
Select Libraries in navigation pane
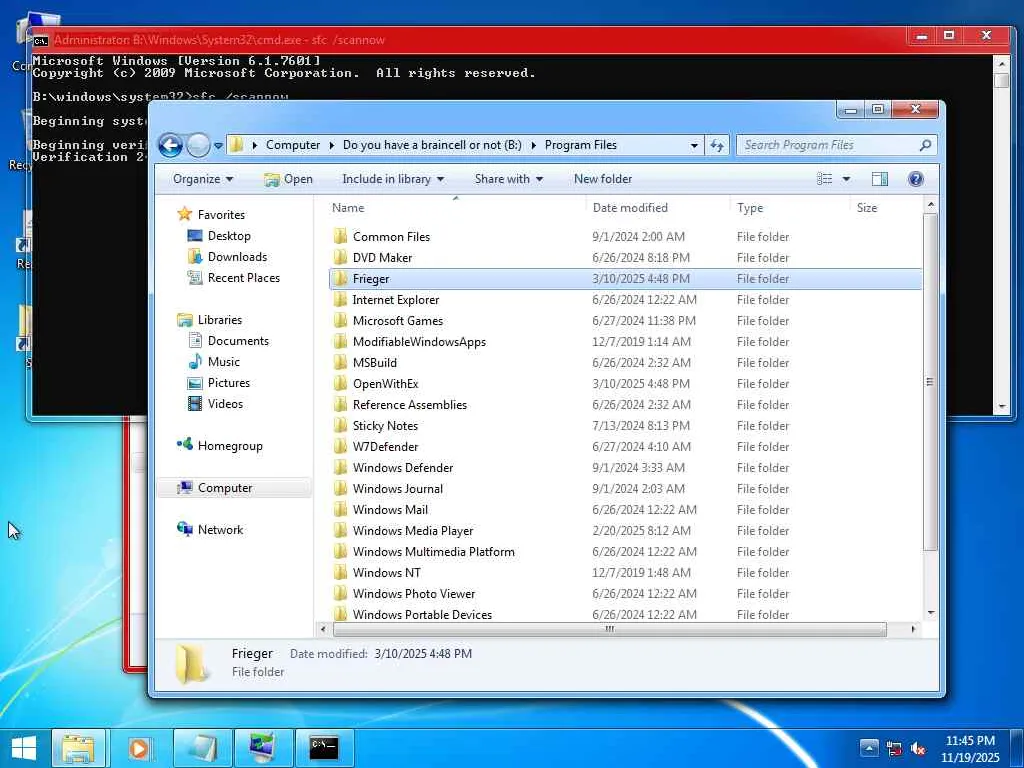click(220, 320)
